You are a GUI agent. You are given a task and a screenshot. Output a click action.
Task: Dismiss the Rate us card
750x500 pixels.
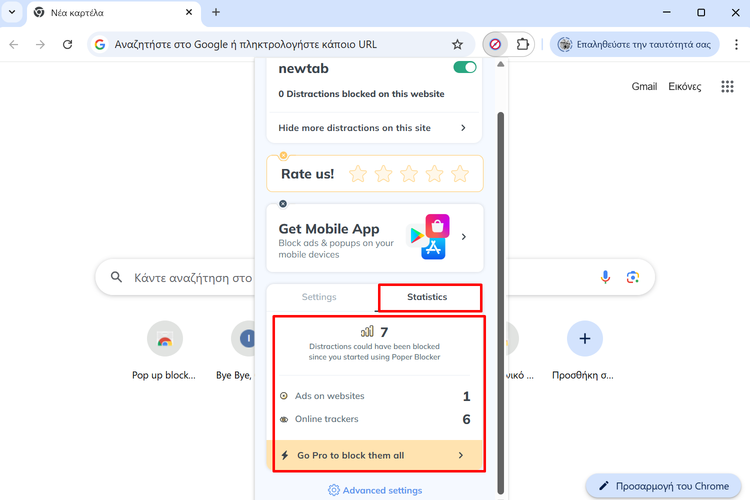click(283, 156)
